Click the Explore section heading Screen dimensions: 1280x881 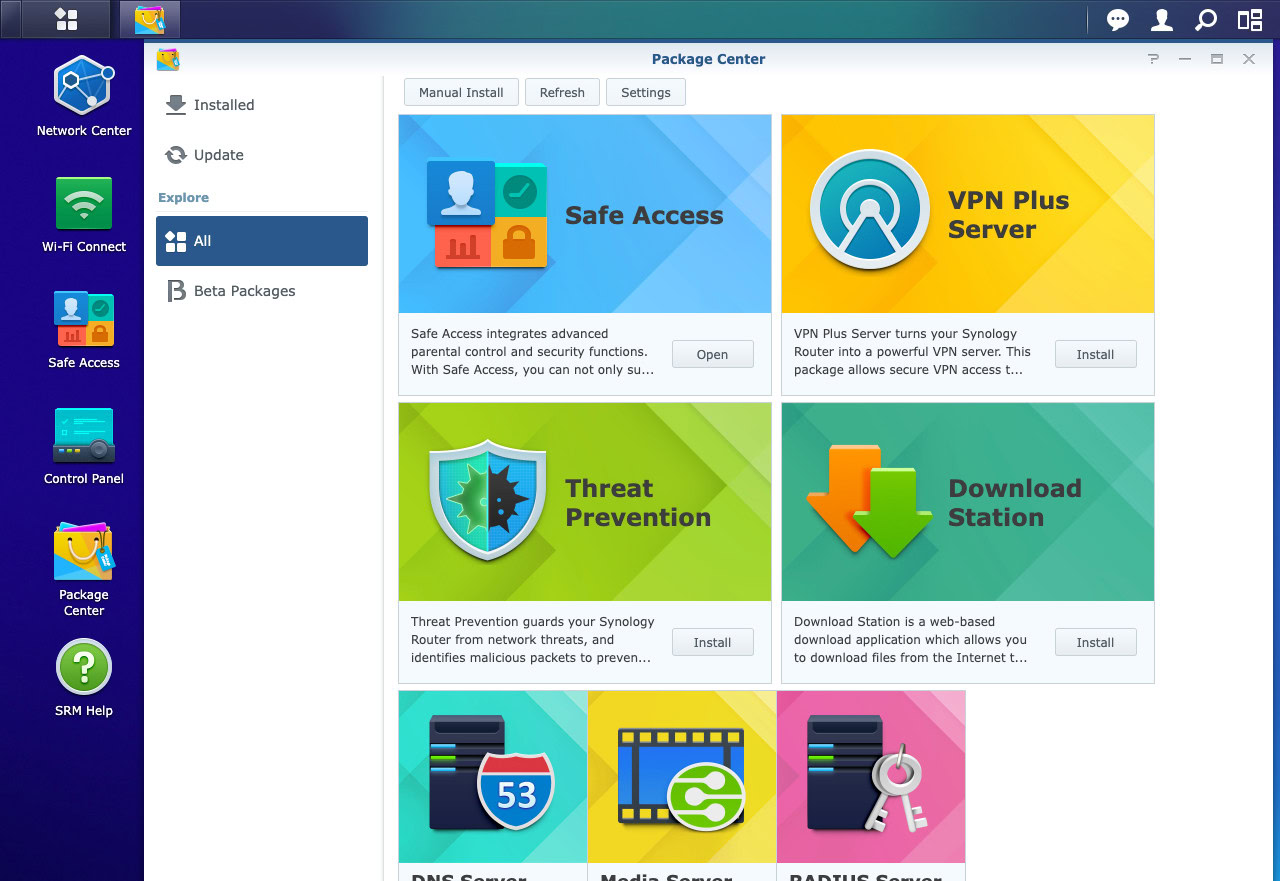tap(184, 198)
